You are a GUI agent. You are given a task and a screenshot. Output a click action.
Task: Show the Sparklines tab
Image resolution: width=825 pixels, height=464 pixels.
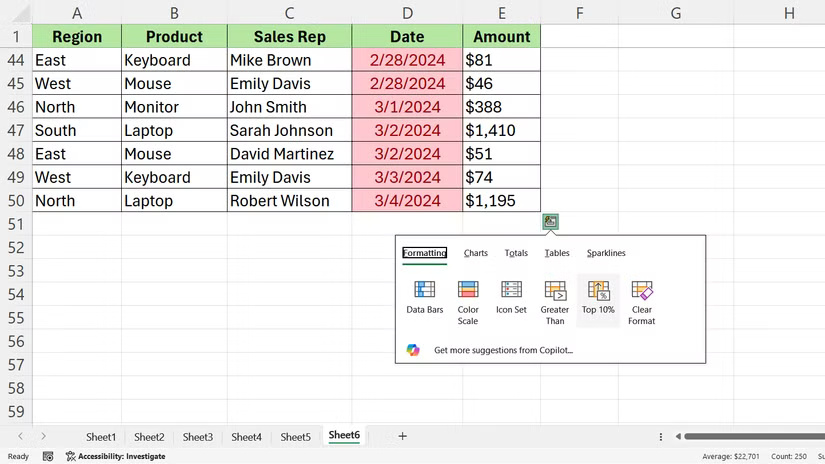606,253
